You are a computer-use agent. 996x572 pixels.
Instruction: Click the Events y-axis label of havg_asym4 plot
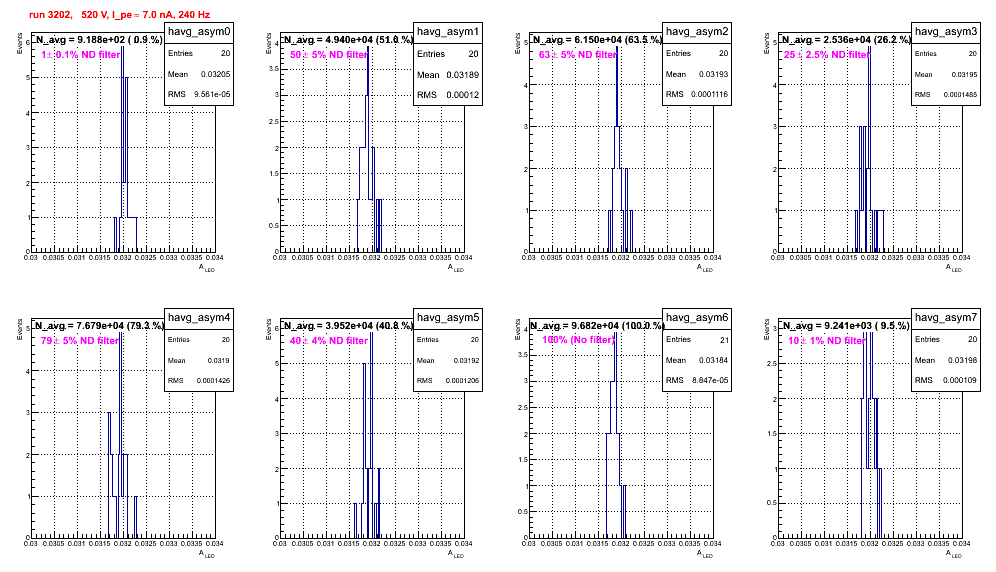[20, 328]
